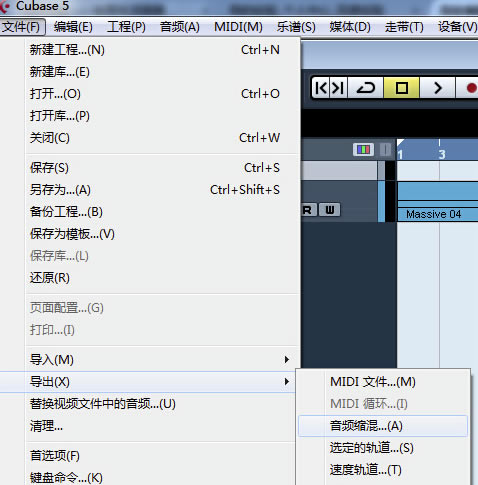This screenshot has height=485, width=478.
Task: Click ruler at bar 1 marker
Action: (x=400, y=154)
